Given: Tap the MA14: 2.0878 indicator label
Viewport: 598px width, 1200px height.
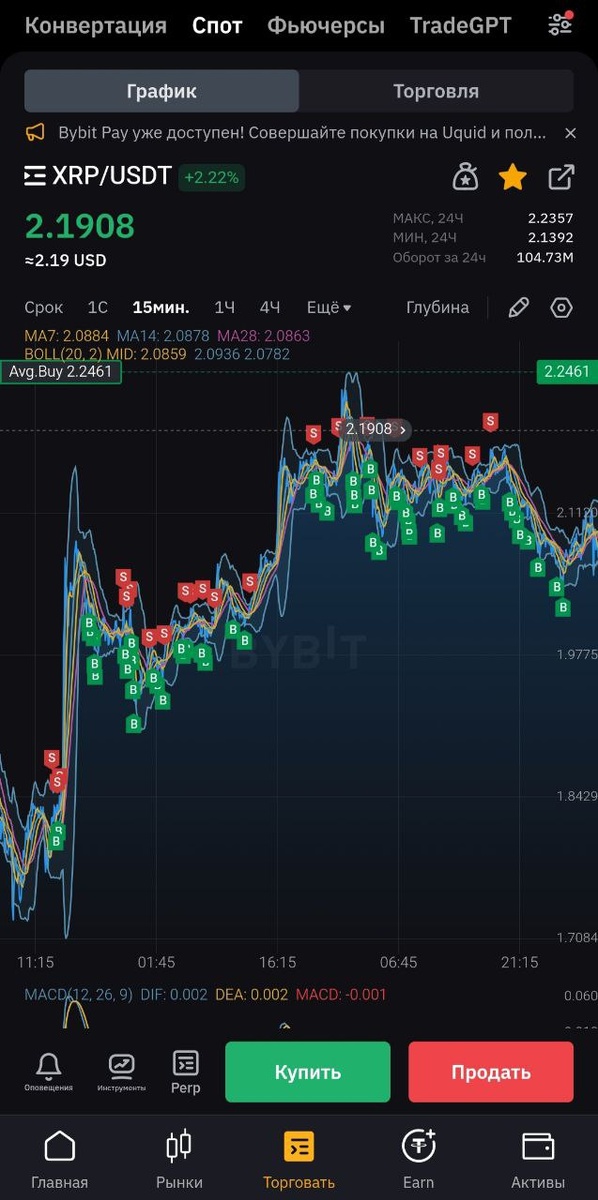Looking at the screenshot, I should [x=163, y=336].
